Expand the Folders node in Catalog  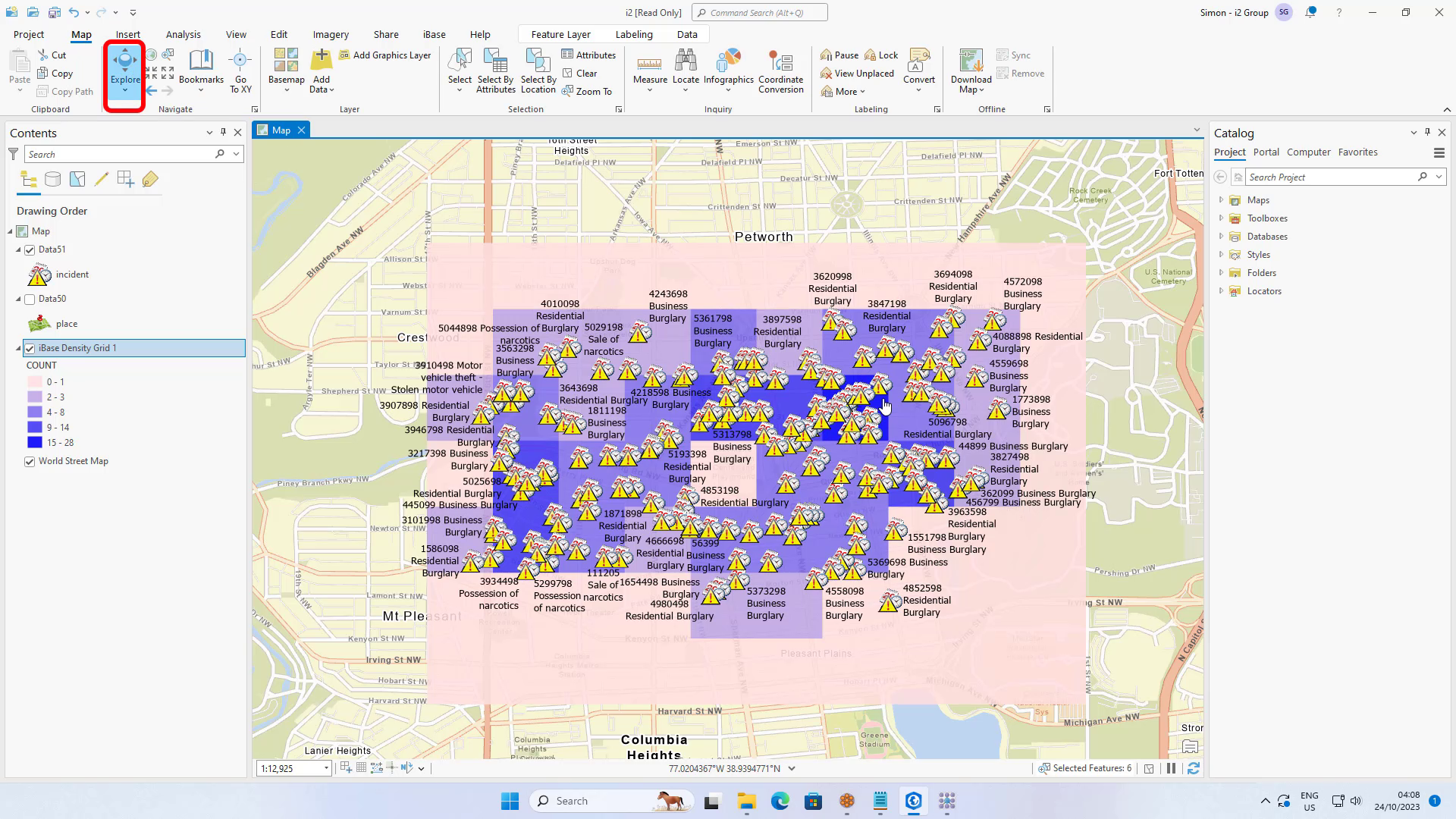pos(1221,272)
